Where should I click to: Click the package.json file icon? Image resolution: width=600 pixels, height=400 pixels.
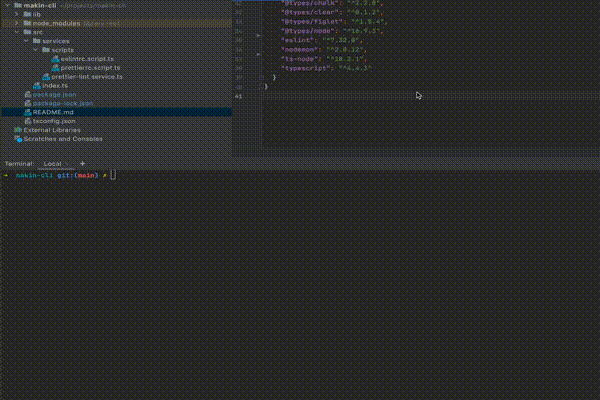click(x=28, y=94)
